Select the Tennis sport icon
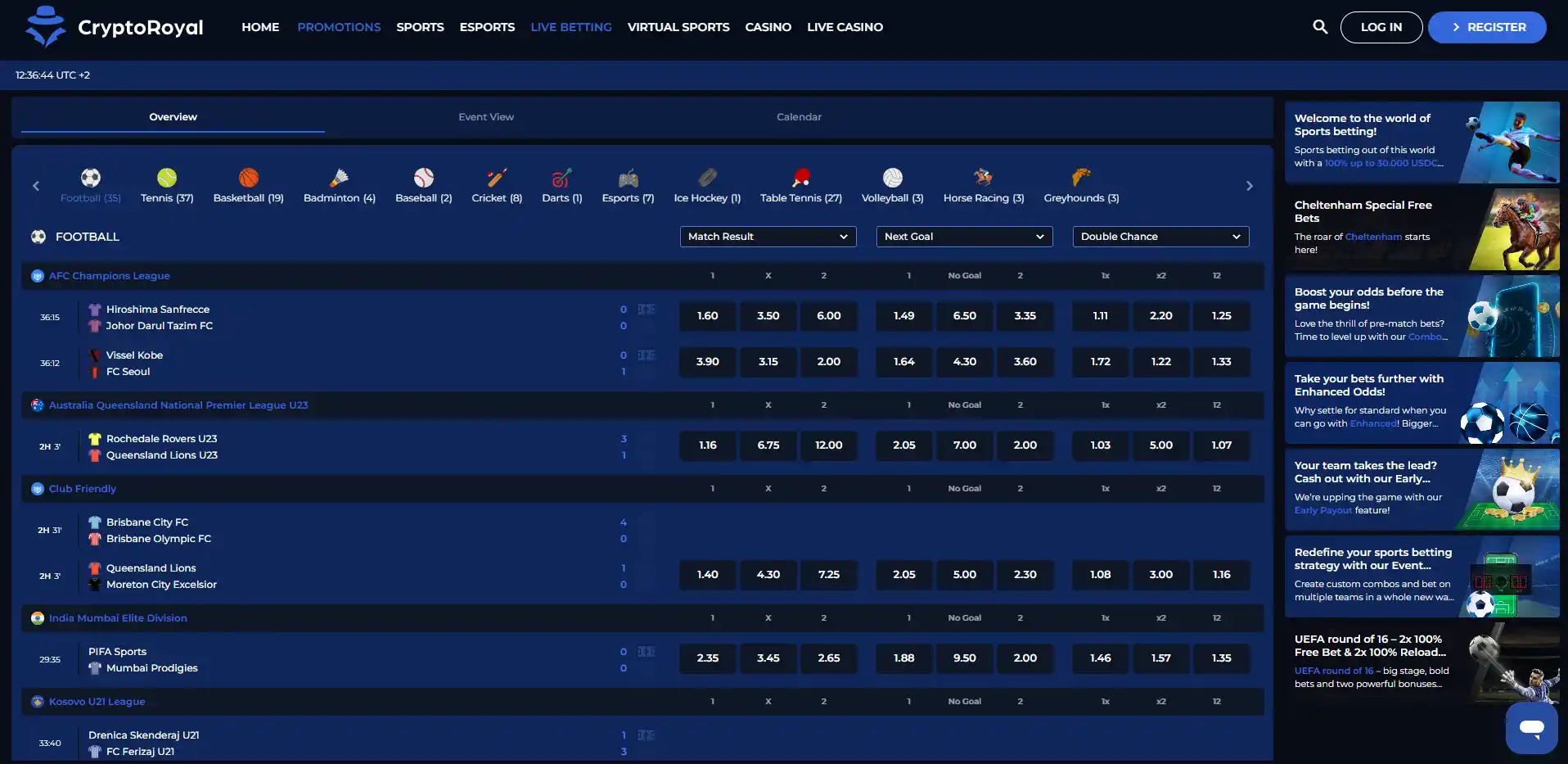 pyautogui.click(x=167, y=178)
